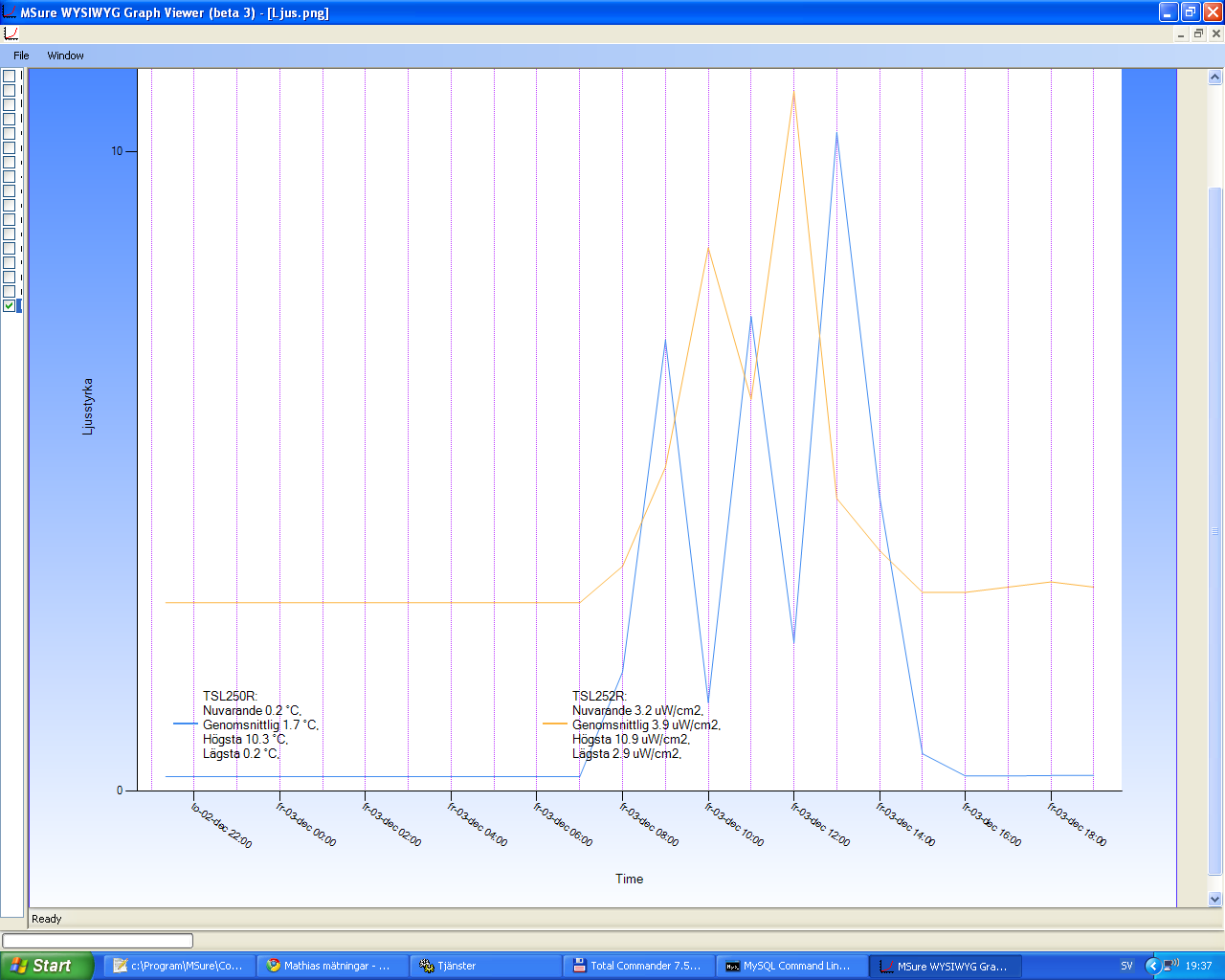Uncheck the checked last checkbox in list

tap(10, 305)
